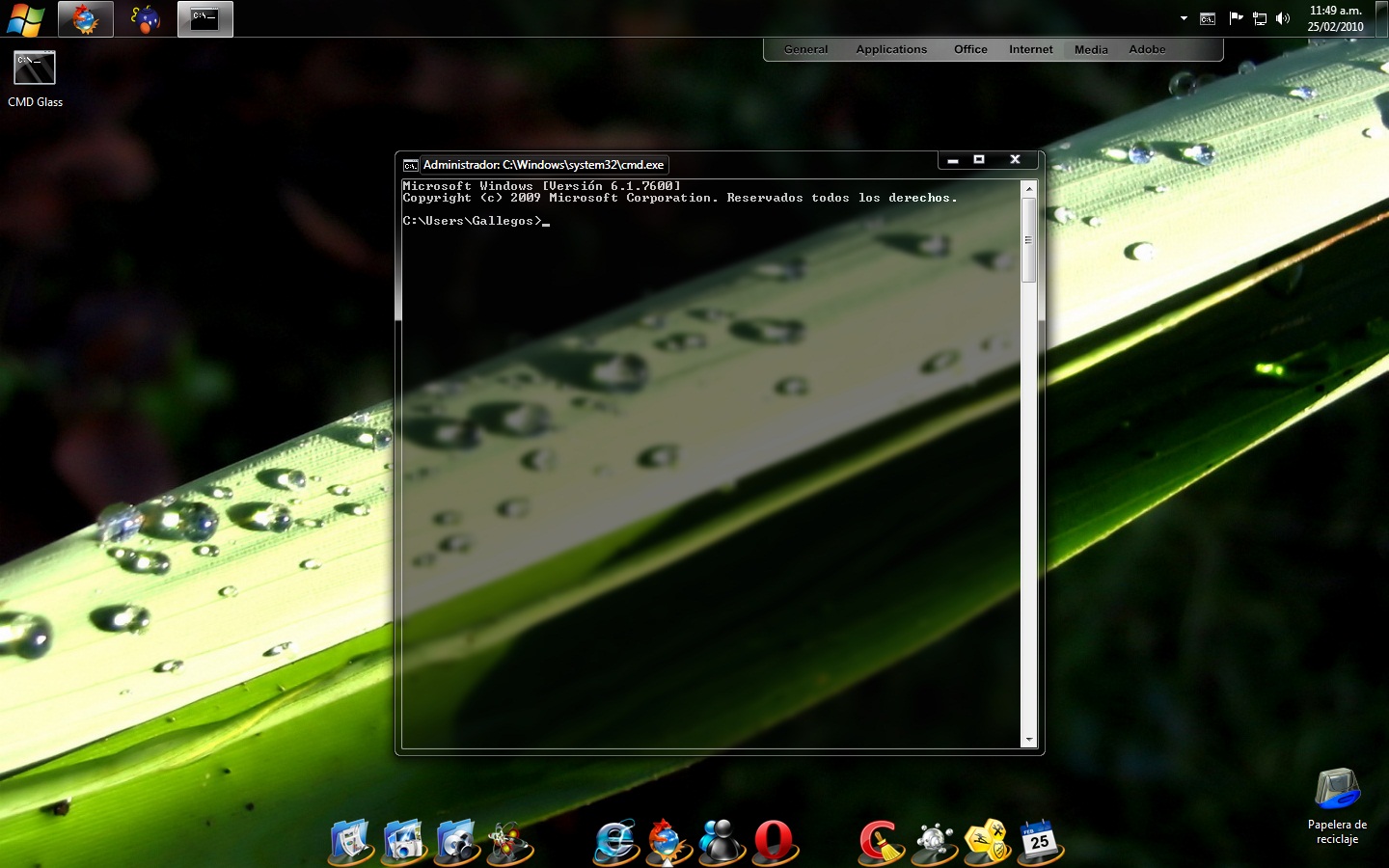Open the clock showing 11:49 a.m.
The image size is (1389, 868).
tap(1336, 18)
